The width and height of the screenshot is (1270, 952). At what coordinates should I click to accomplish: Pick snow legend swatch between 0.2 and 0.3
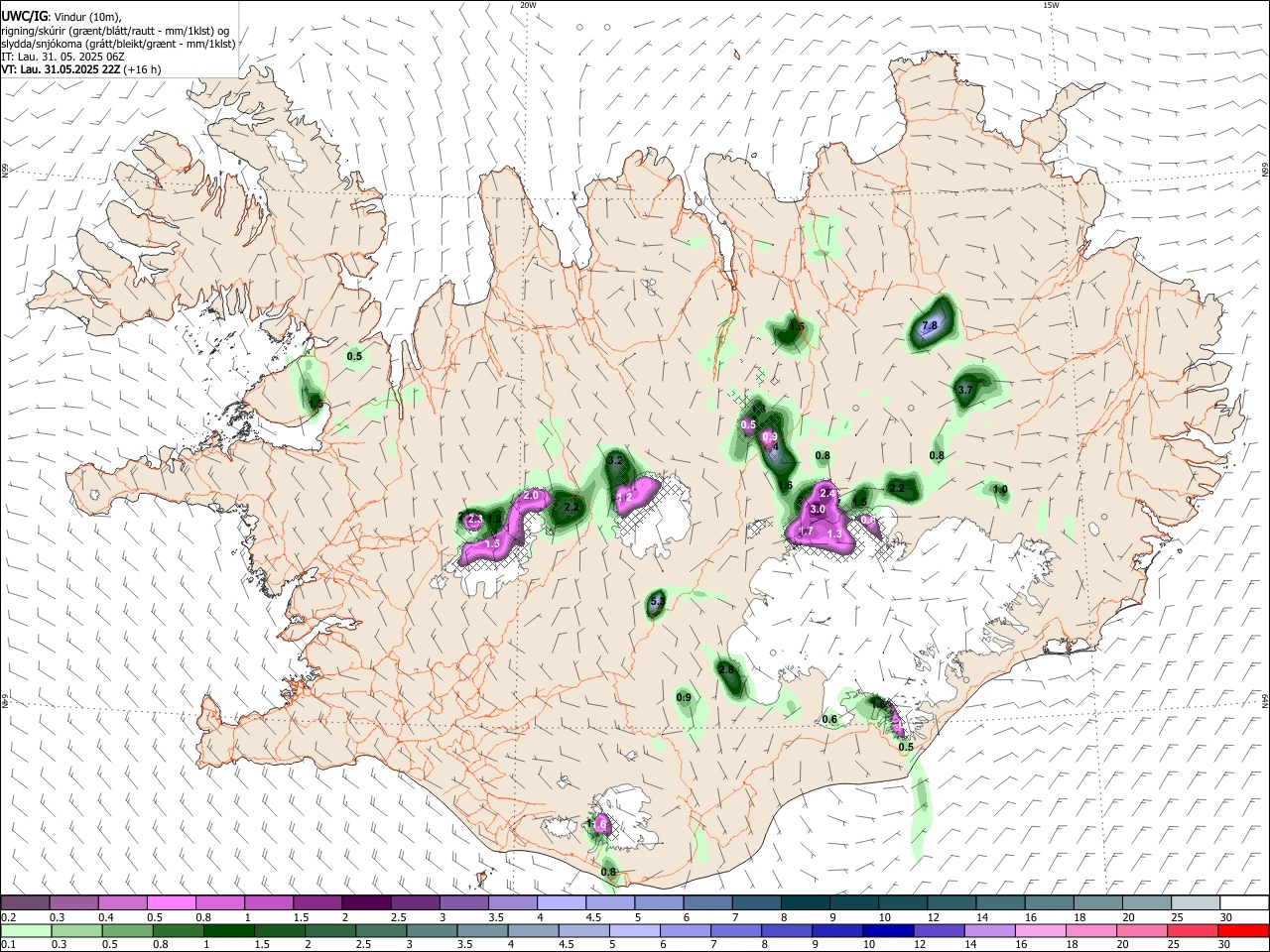pyautogui.click(x=25, y=902)
